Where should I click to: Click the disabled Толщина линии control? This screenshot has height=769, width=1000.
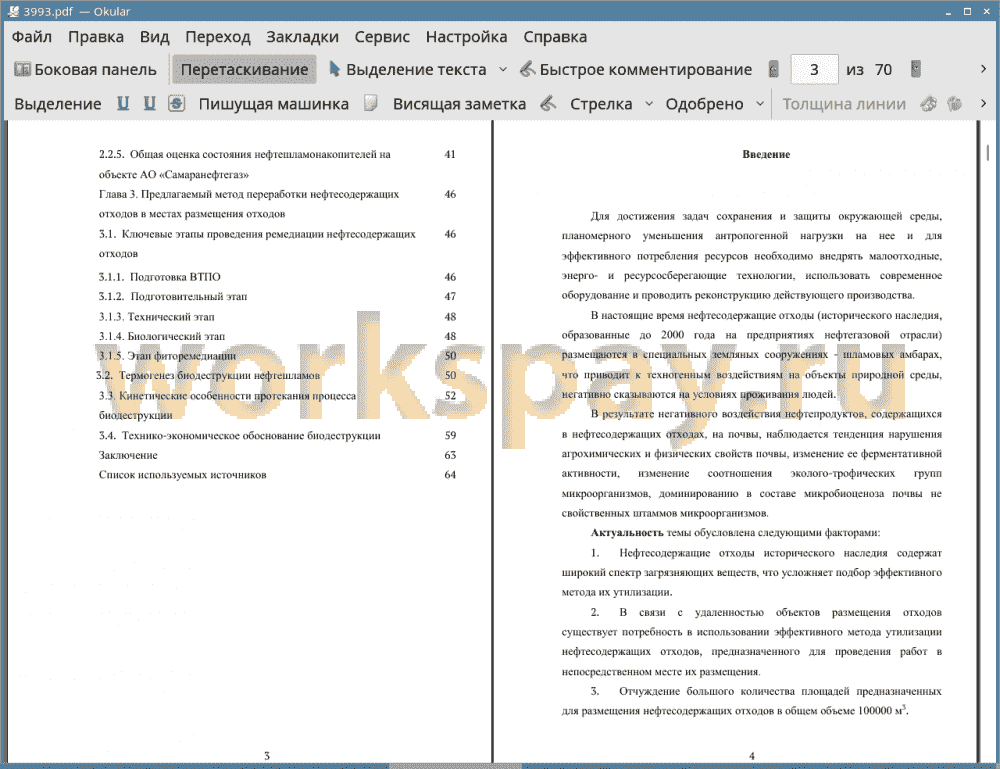pos(844,104)
